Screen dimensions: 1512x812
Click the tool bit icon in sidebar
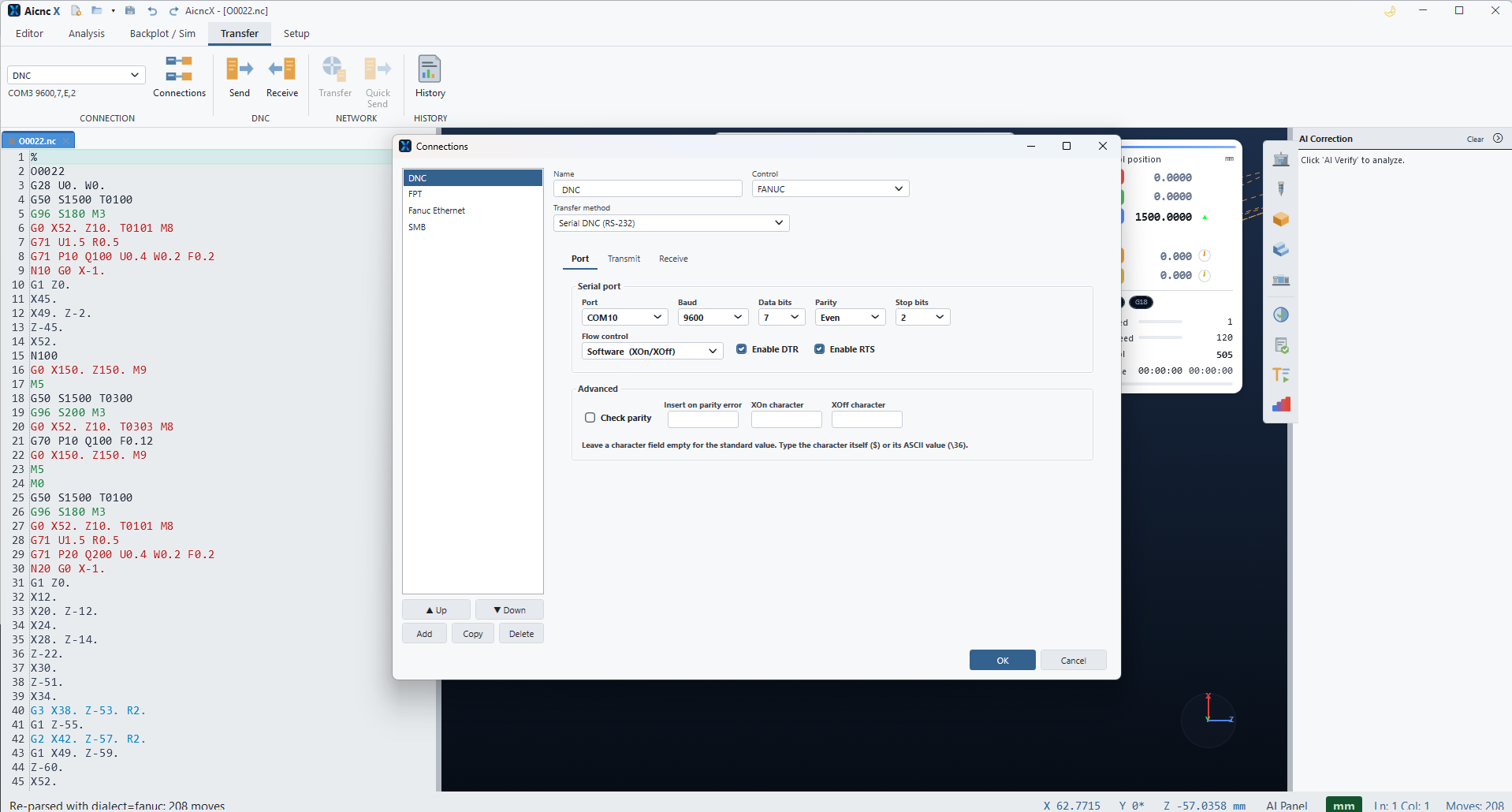tap(1281, 188)
